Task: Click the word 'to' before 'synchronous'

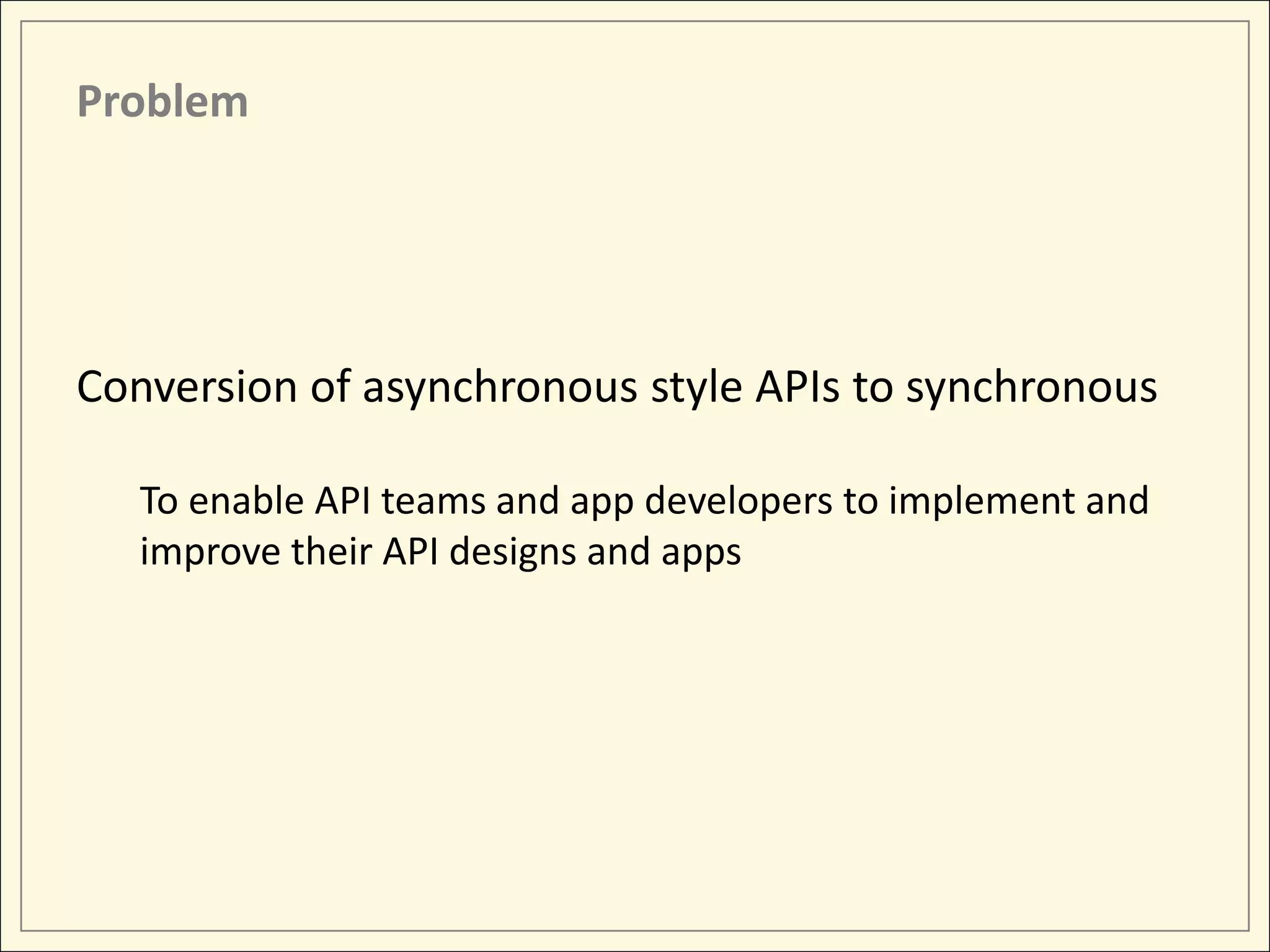Action: coord(873,387)
